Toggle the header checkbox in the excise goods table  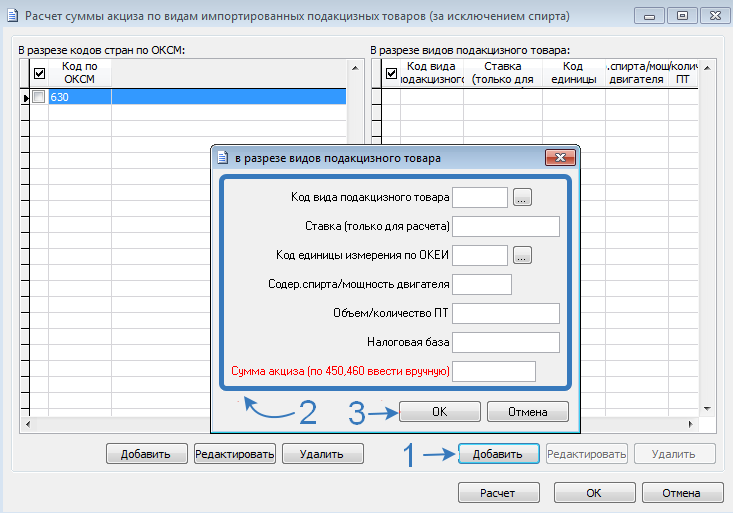coord(391,73)
